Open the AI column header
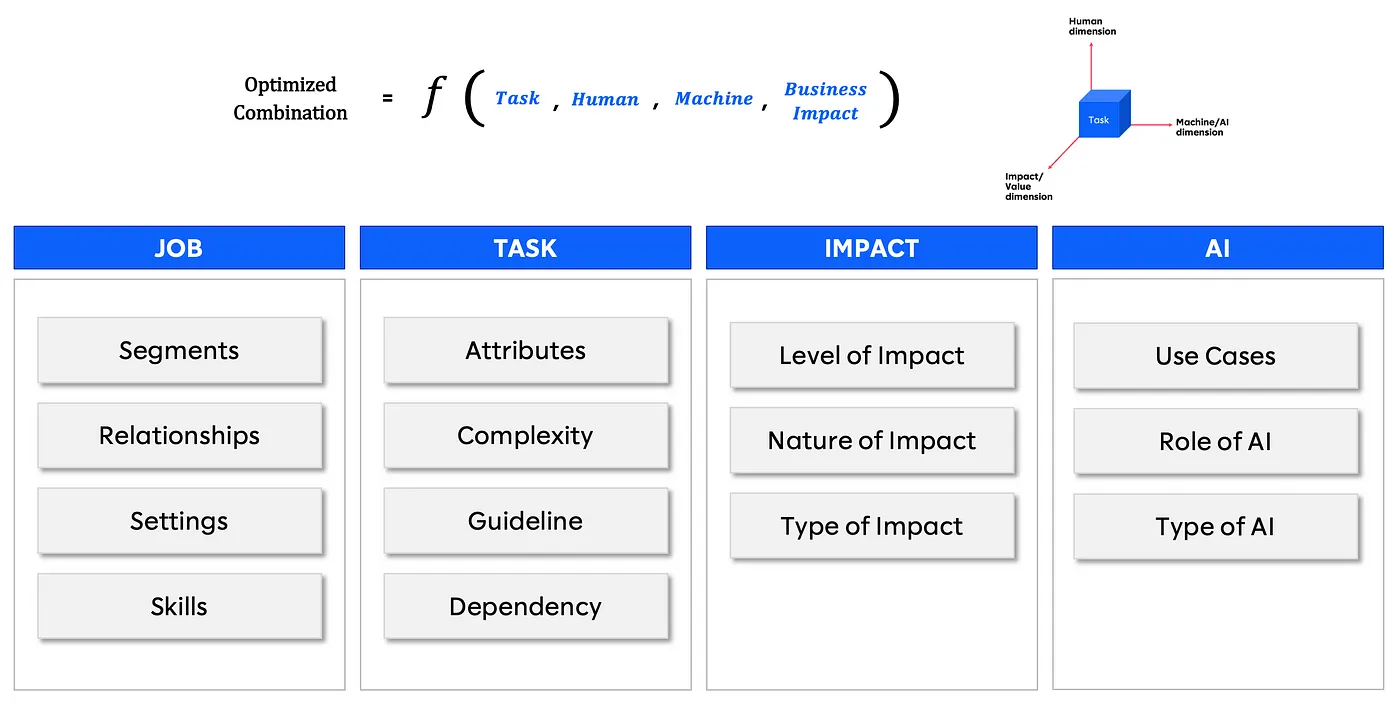1400x704 pixels. [1217, 248]
